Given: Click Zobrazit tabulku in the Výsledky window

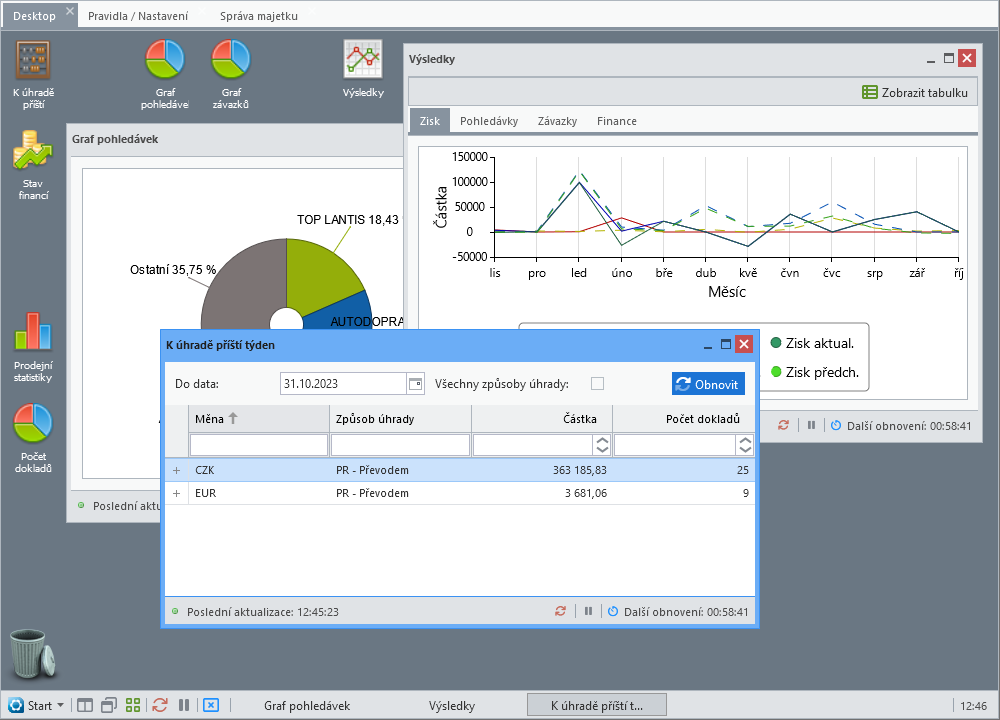Looking at the screenshot, I should pos(915,92).
